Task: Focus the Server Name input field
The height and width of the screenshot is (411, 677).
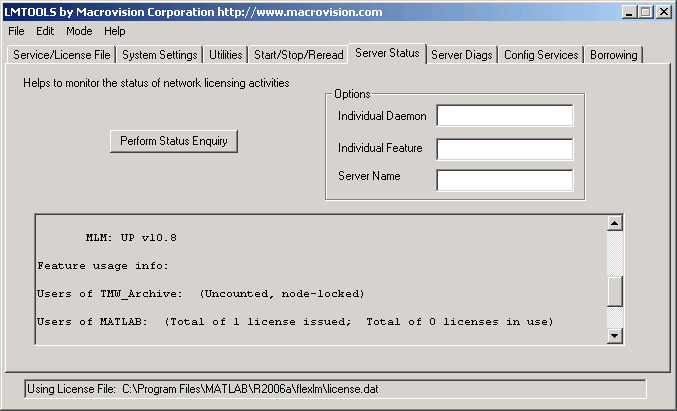Action: (505, 180)
